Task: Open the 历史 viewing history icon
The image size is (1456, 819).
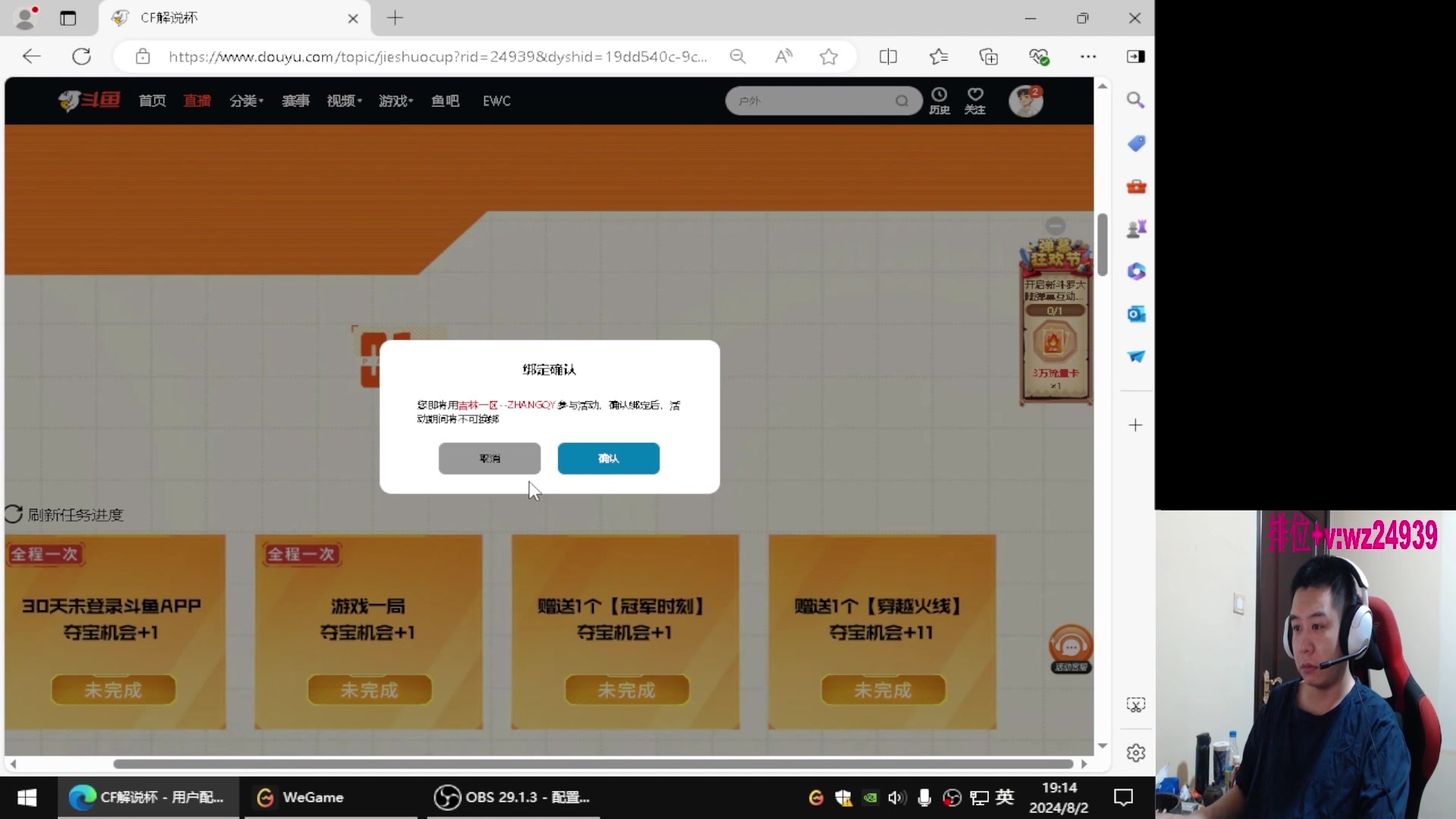Action: pyautogui.click(x=940, y=99)
